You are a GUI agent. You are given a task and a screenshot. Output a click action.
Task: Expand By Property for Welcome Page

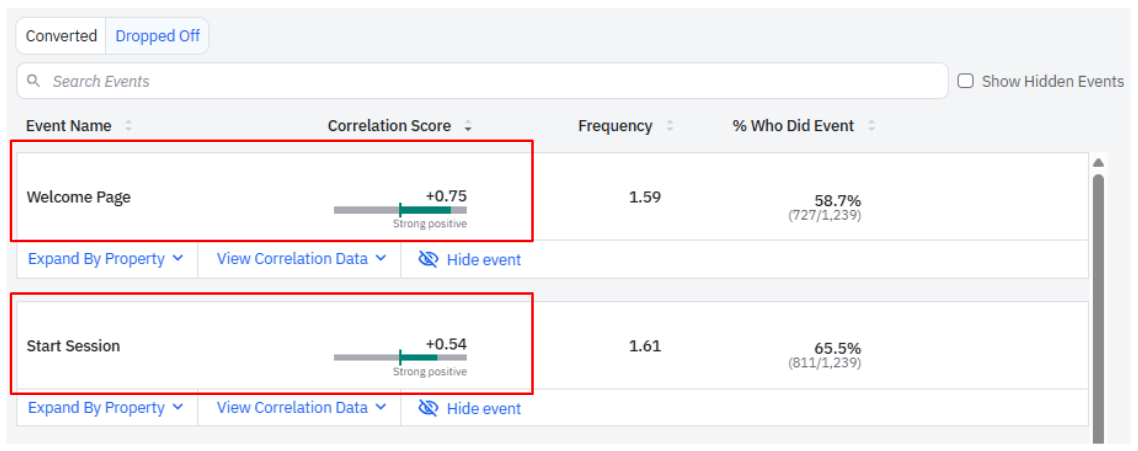click(x=105, y=259)
